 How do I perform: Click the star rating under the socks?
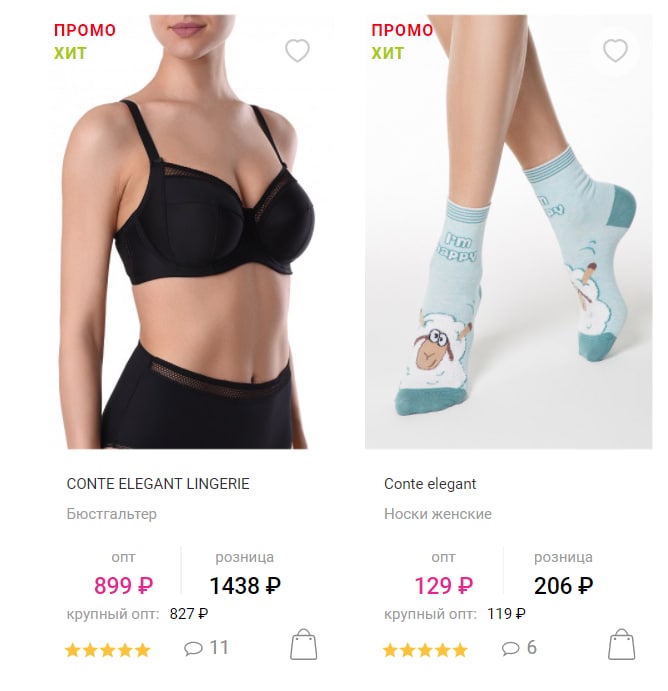[425, 650]
